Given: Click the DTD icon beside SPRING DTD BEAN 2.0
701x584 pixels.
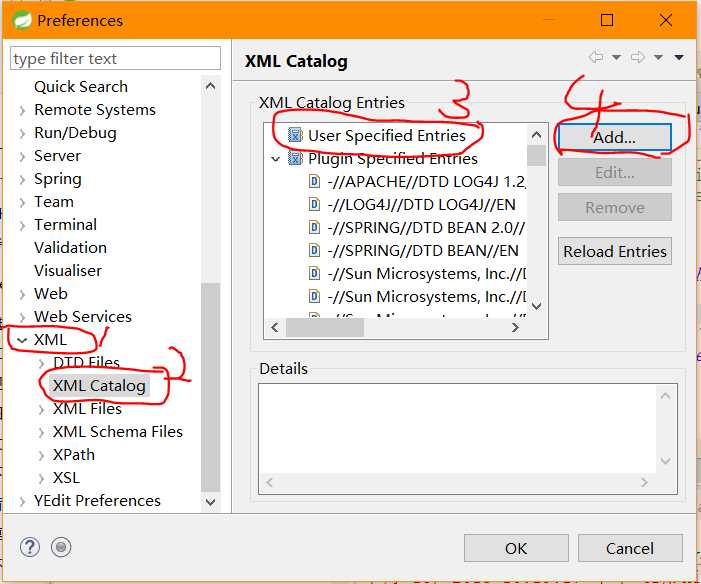Looking at the screenshot, I should pos(314,228).
